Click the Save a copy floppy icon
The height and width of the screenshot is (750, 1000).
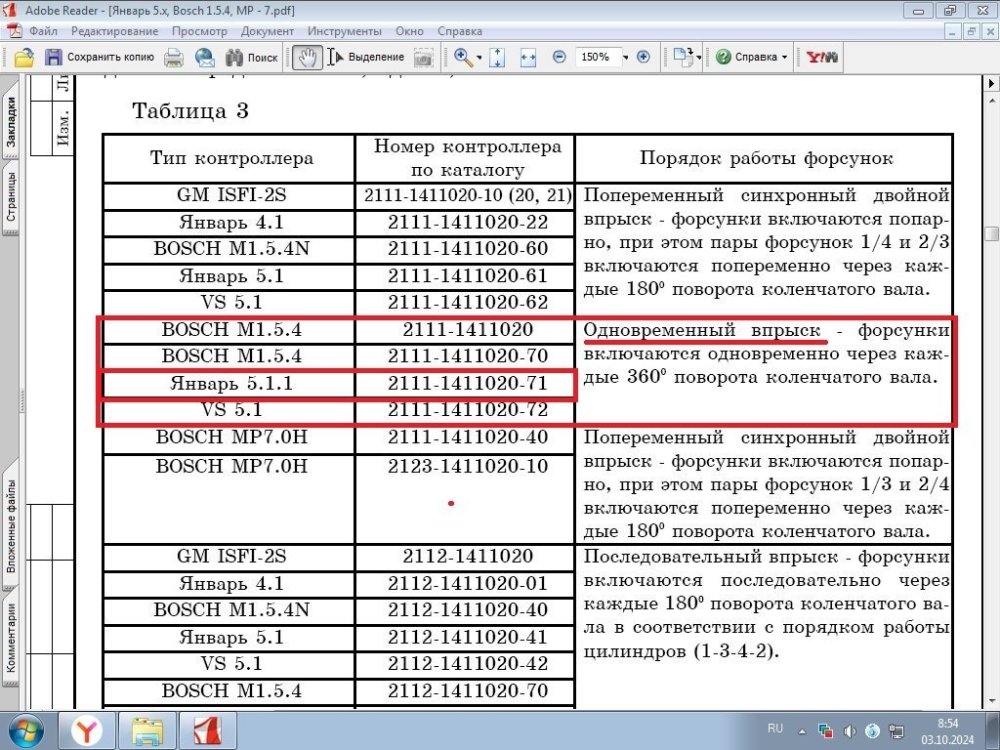pos(54,57)
